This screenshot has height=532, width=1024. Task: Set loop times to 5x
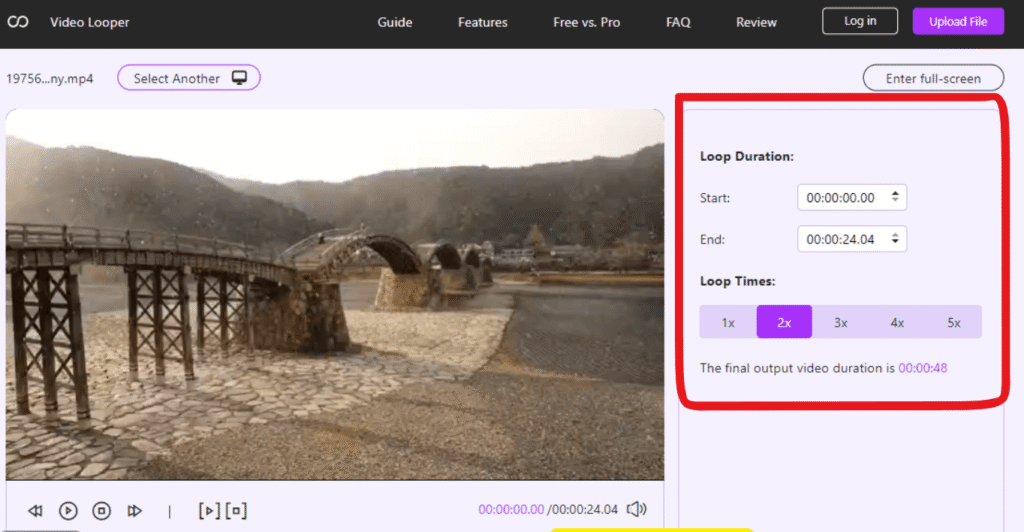coord(954,322)
